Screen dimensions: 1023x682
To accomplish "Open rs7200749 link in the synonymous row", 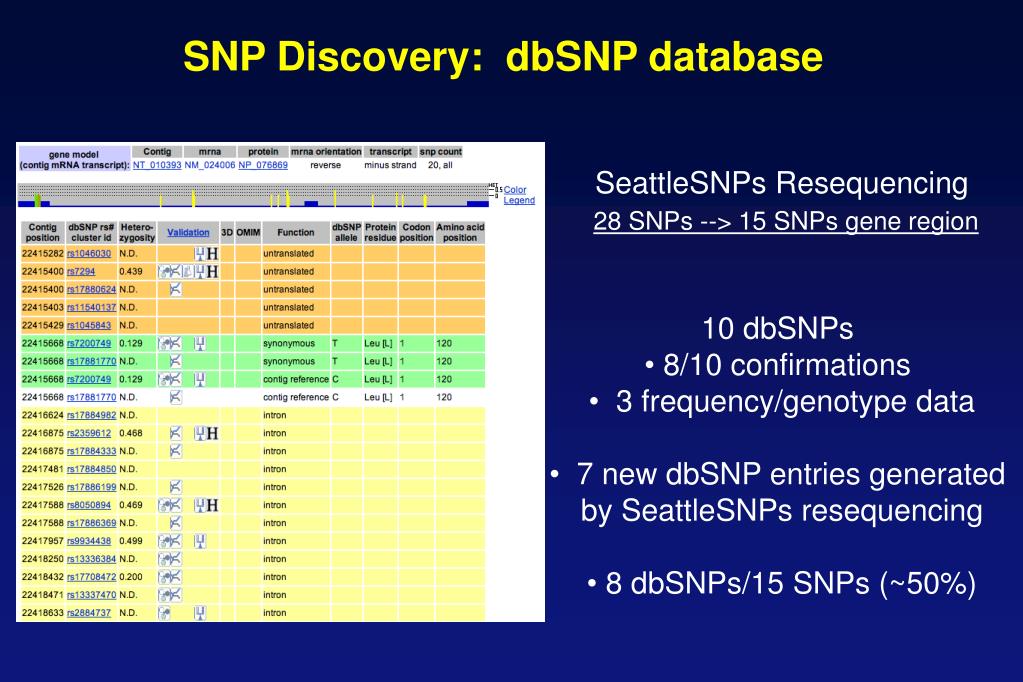I will tap(89, 343).
